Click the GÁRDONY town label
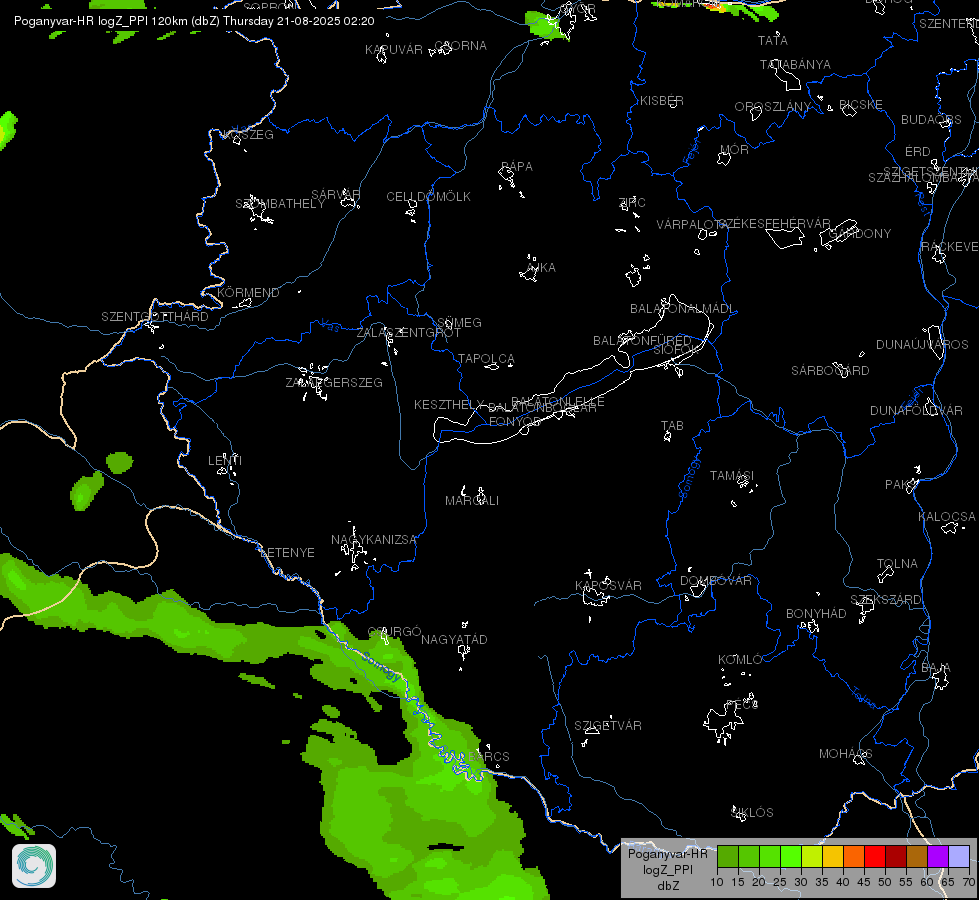This screenshot has height=900, width=979. coord(860,234)
